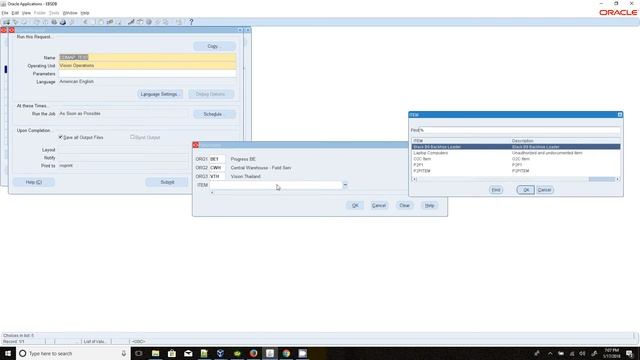Click Cancel in the ITEM list window
The width and height of the screenshot is (640, 360).
pyautogui.click(x=544, y=190)
